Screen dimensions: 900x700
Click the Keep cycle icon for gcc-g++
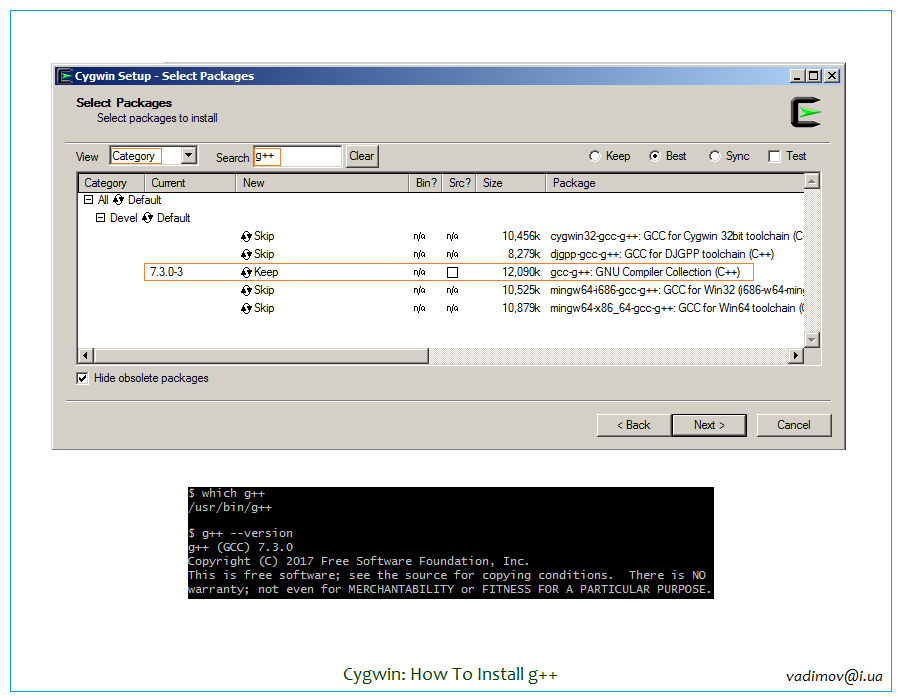pos(246,273)
